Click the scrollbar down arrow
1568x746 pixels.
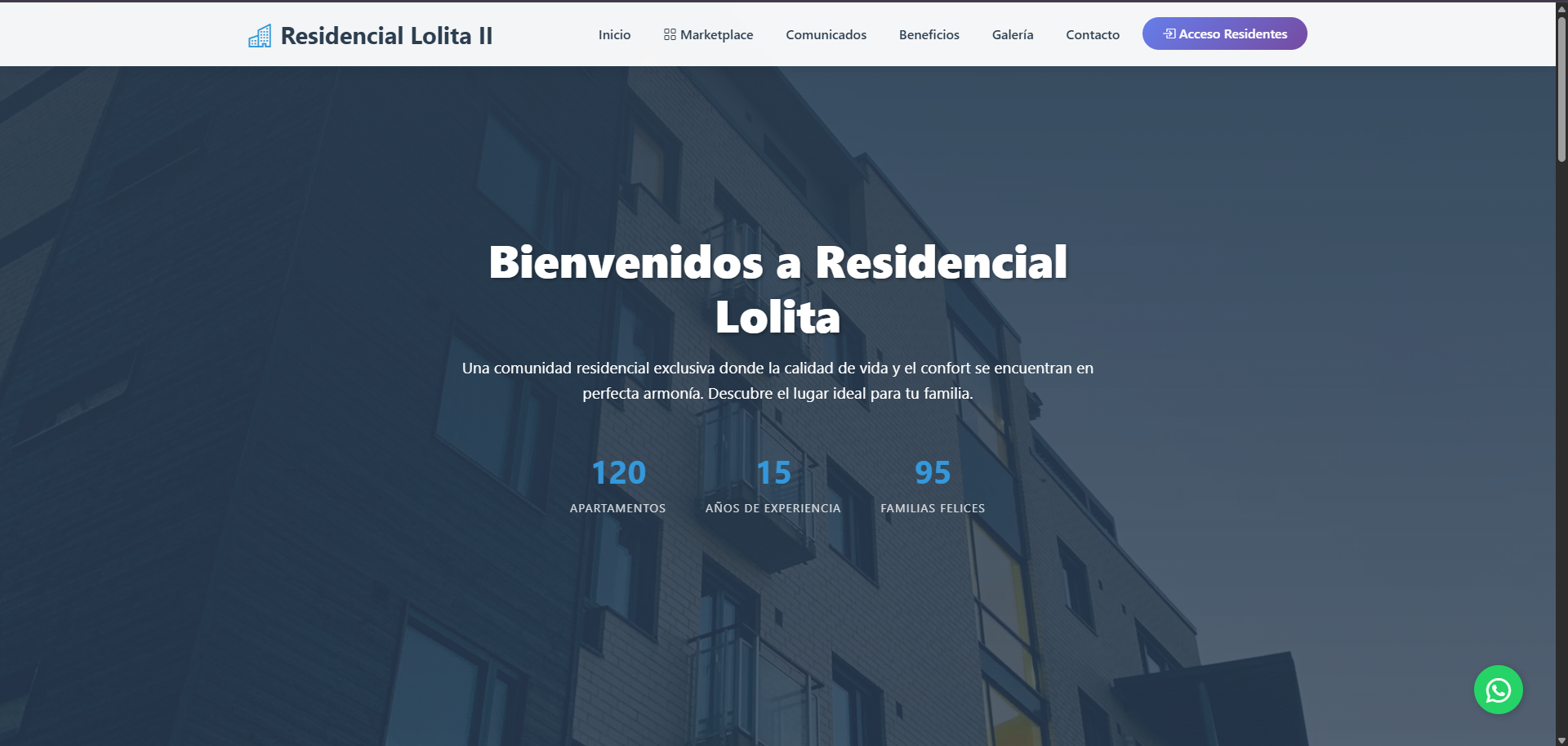[1561, 738]
